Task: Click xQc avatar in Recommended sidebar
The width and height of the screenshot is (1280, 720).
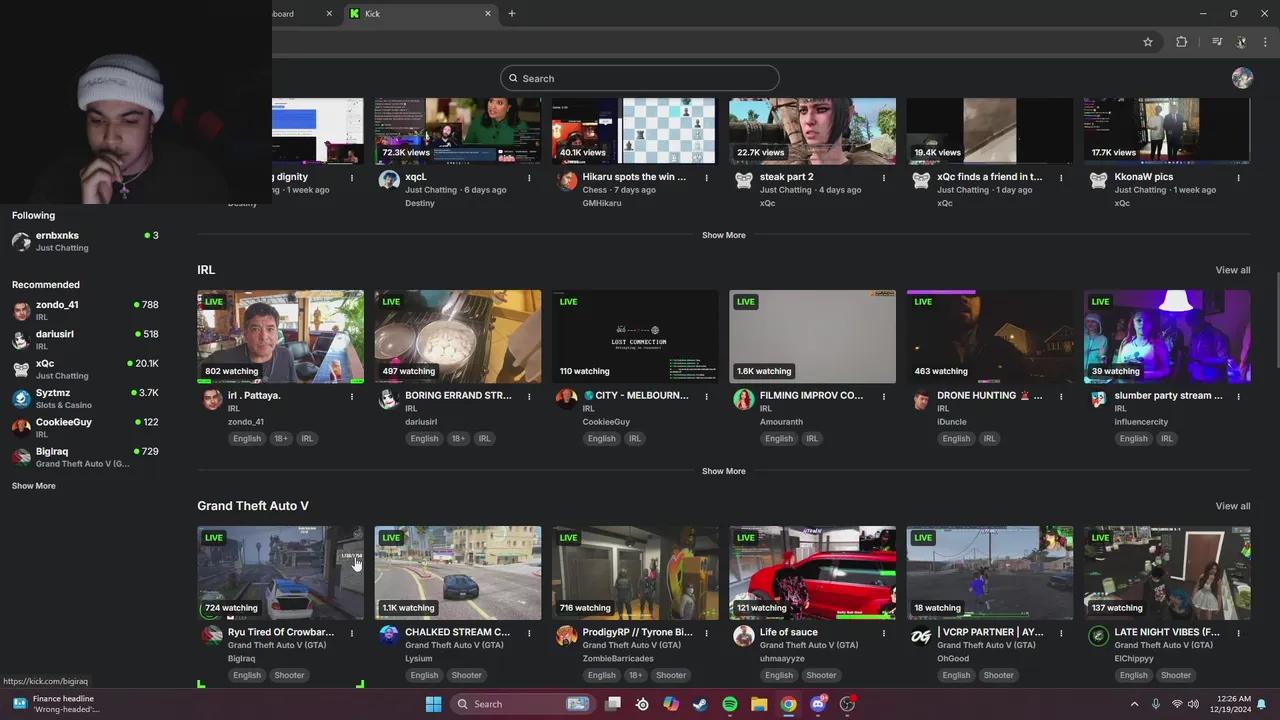Action: coord(21,369)
